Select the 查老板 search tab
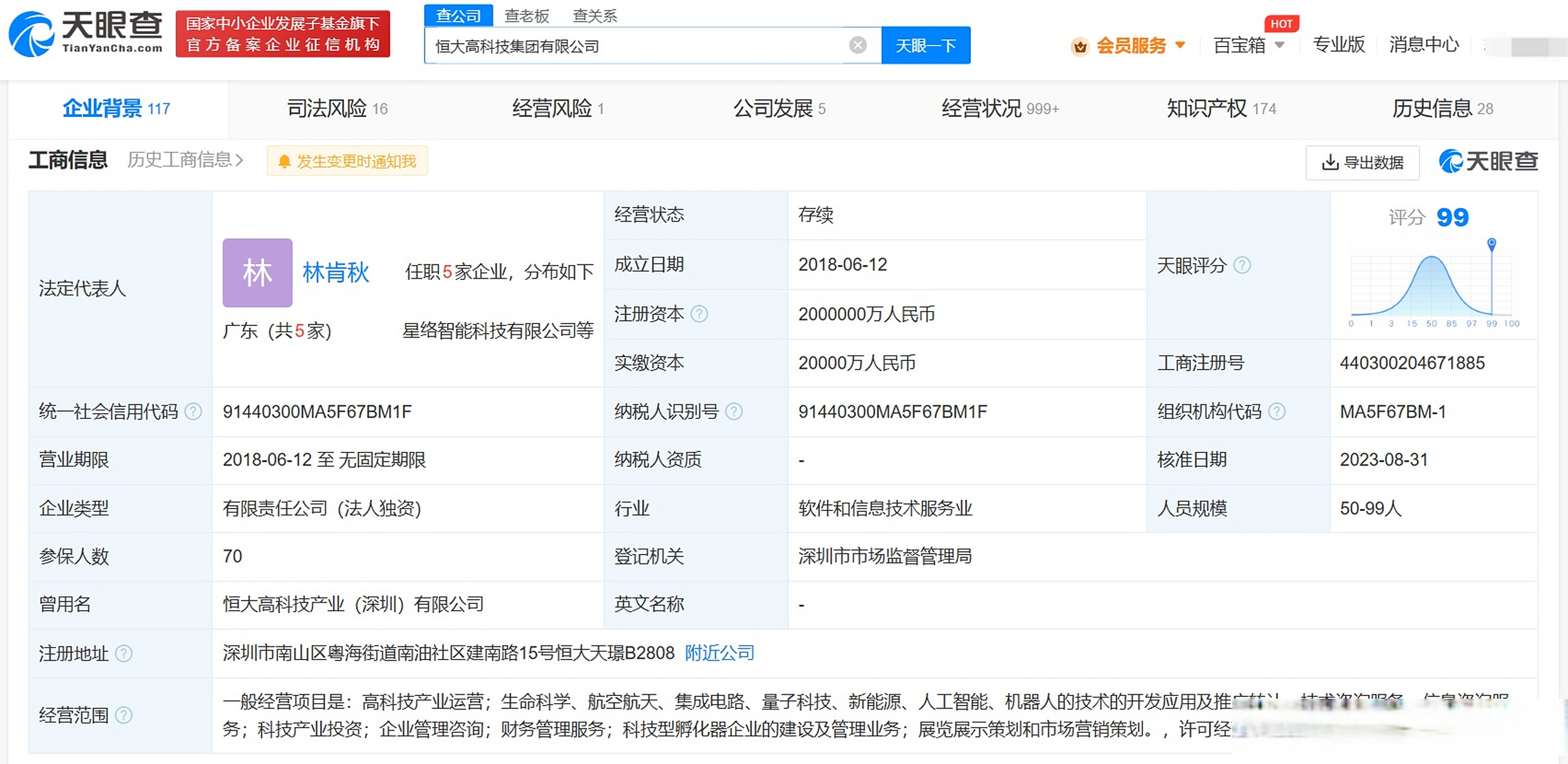The width and height of the screenshot is (1568, 764). [x=526, y=15]
